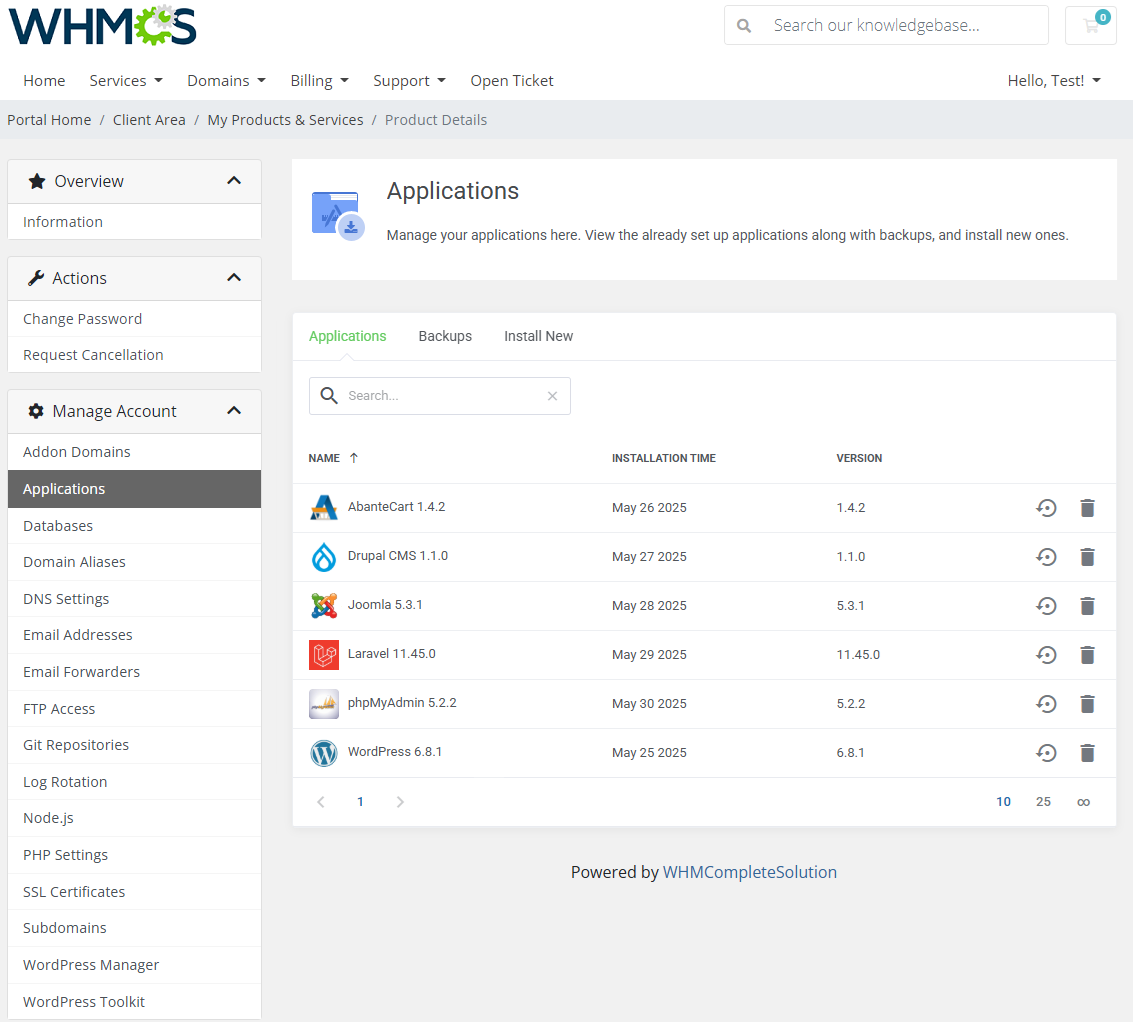Image resolution: width=1133 pixels, height=1022 pixels.
Task: Collapse the Manage Account panel
Action: pyautogui.click(x=234, y=411)
